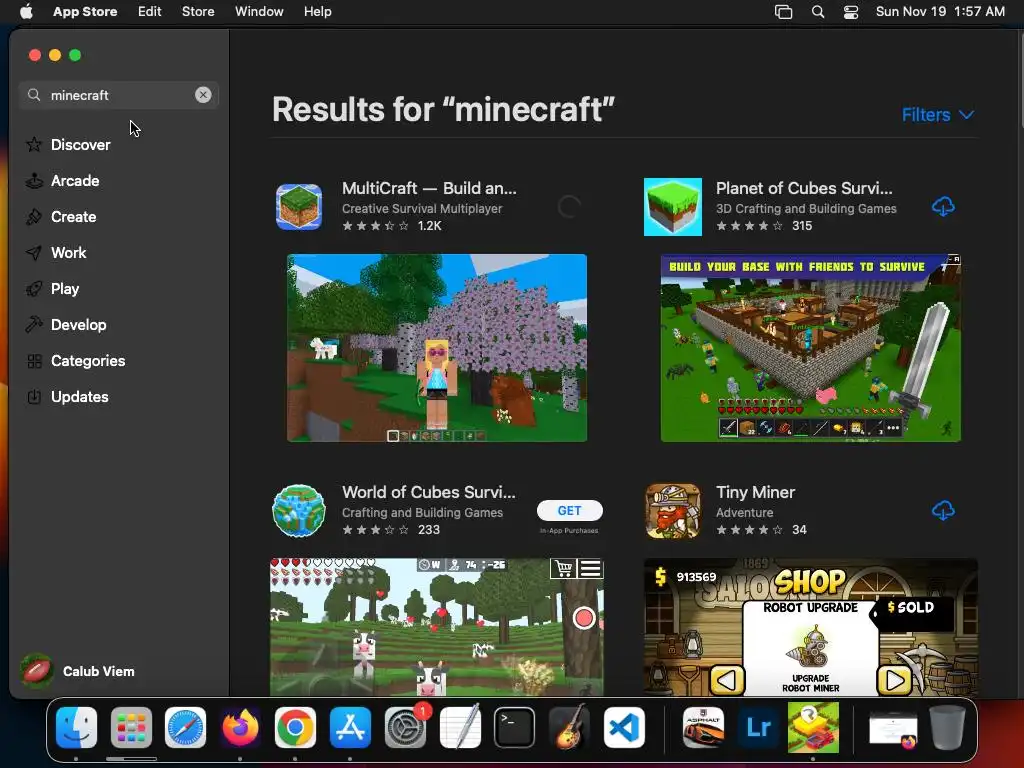Open the minimized Firefox window in Dock
1024x768 pixels.
coord(893,729)
